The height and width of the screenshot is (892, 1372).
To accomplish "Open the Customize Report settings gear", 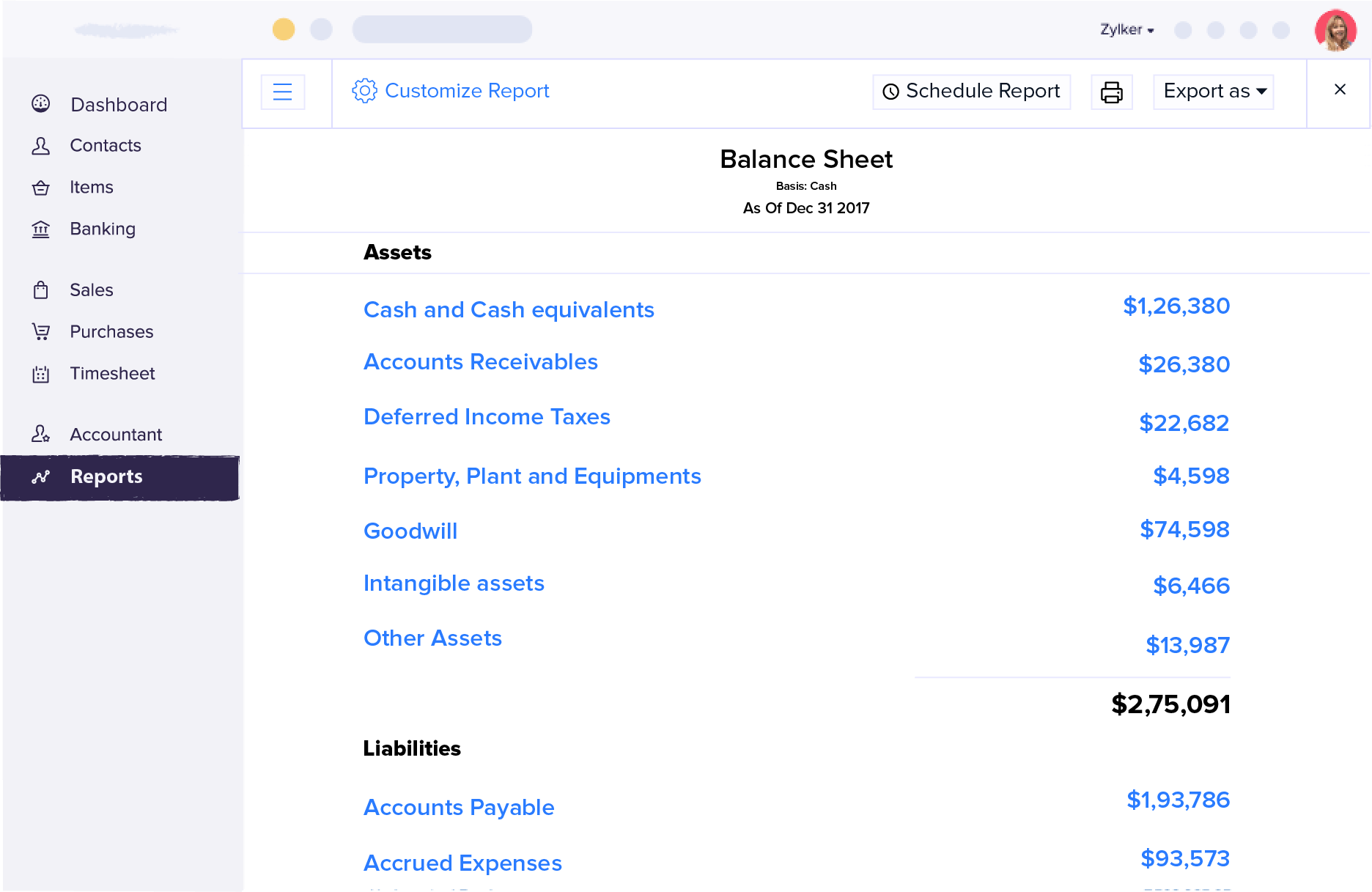I will point(364,91).
